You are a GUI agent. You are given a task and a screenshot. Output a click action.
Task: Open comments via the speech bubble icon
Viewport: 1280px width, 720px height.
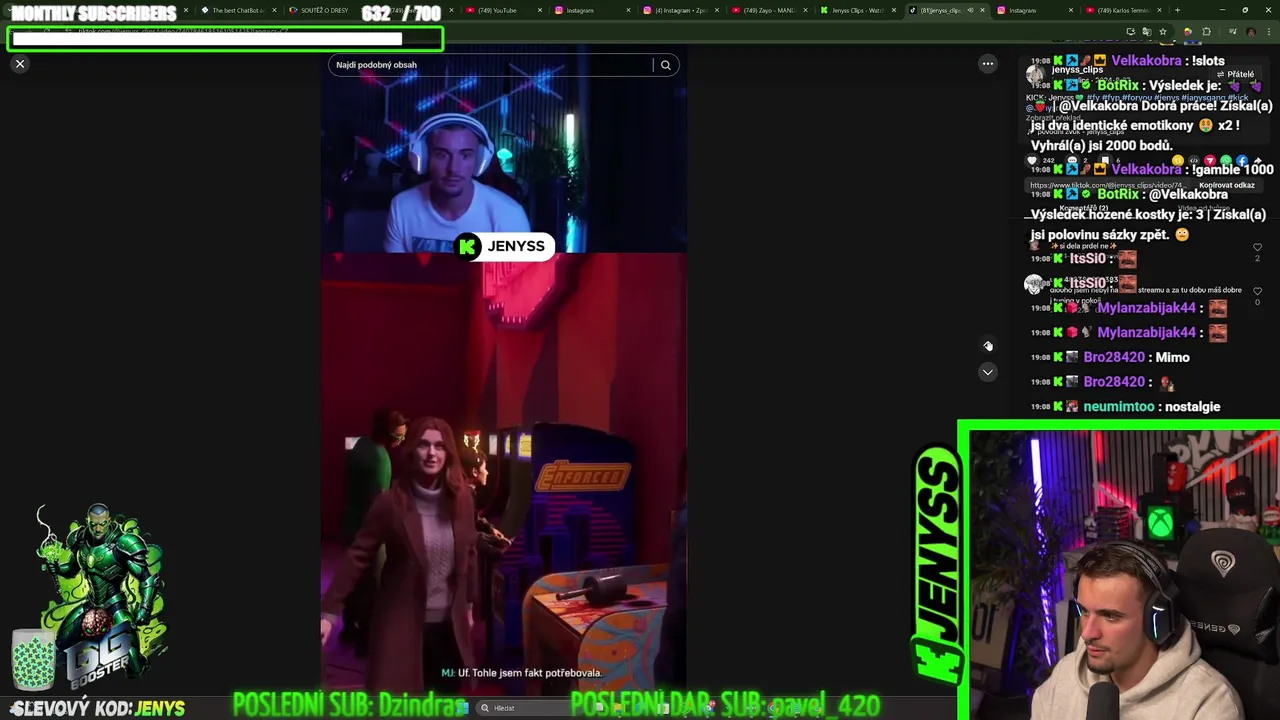[x=1072, y=160]
